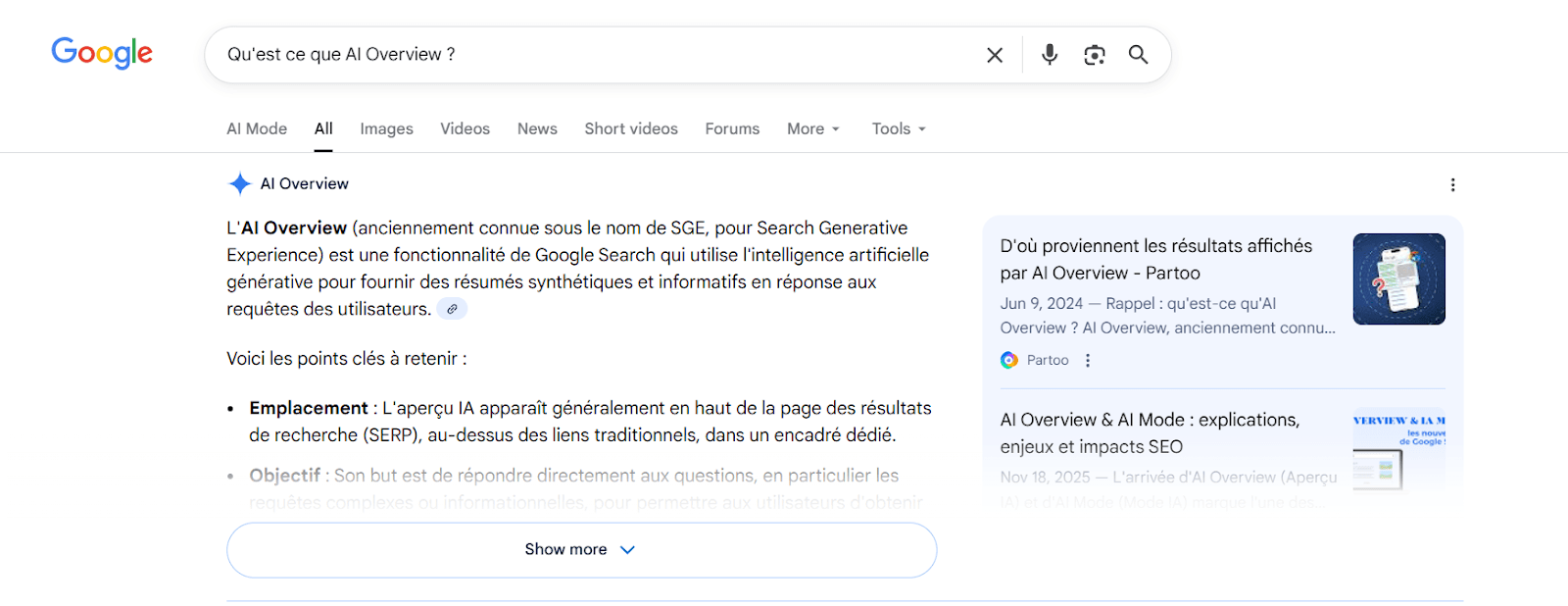Click the AI Overview sparkle icon
This screenshot has width=1568, height=606.
(240, 183)
